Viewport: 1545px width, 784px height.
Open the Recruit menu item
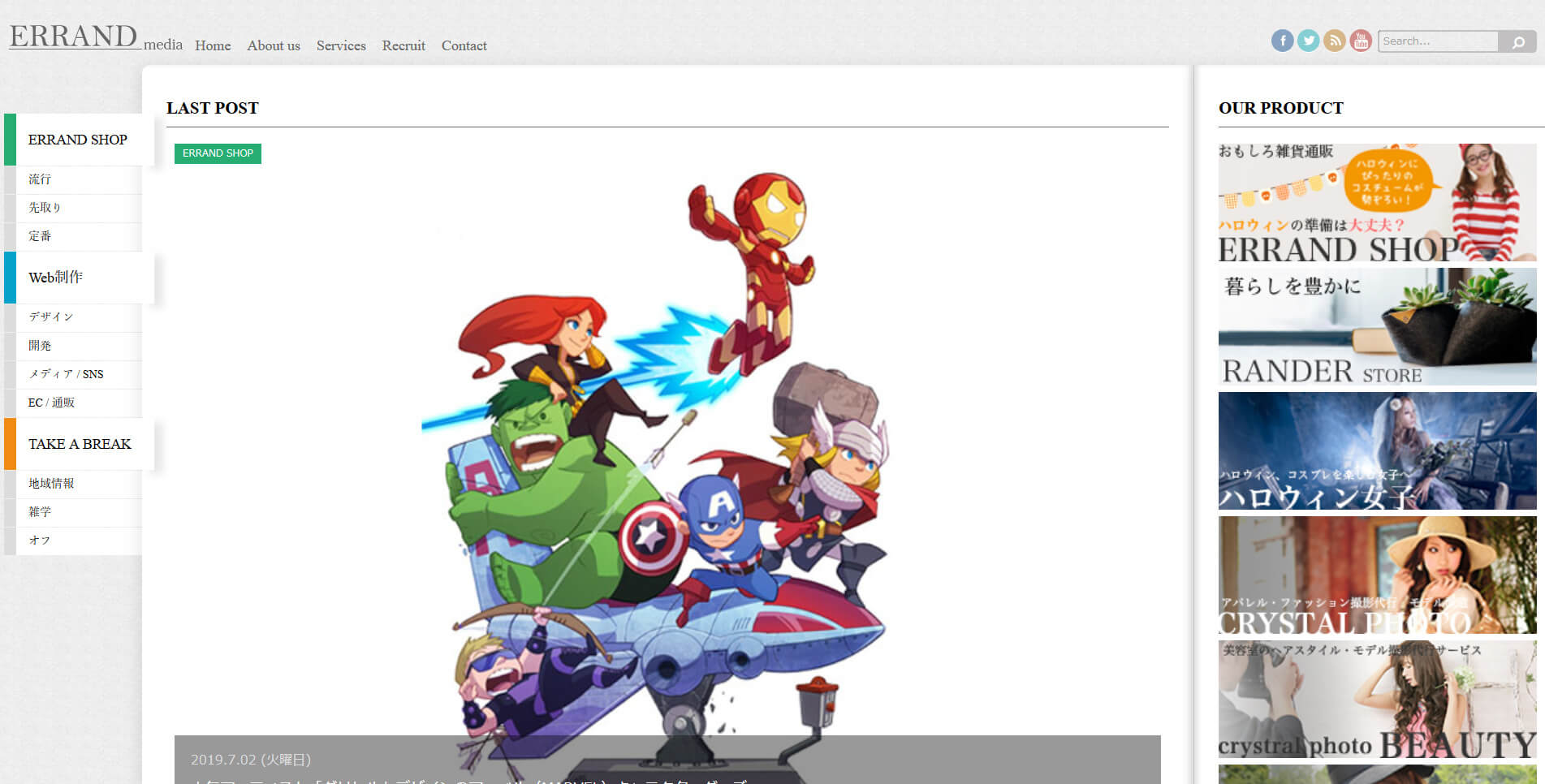coord(404,45)
